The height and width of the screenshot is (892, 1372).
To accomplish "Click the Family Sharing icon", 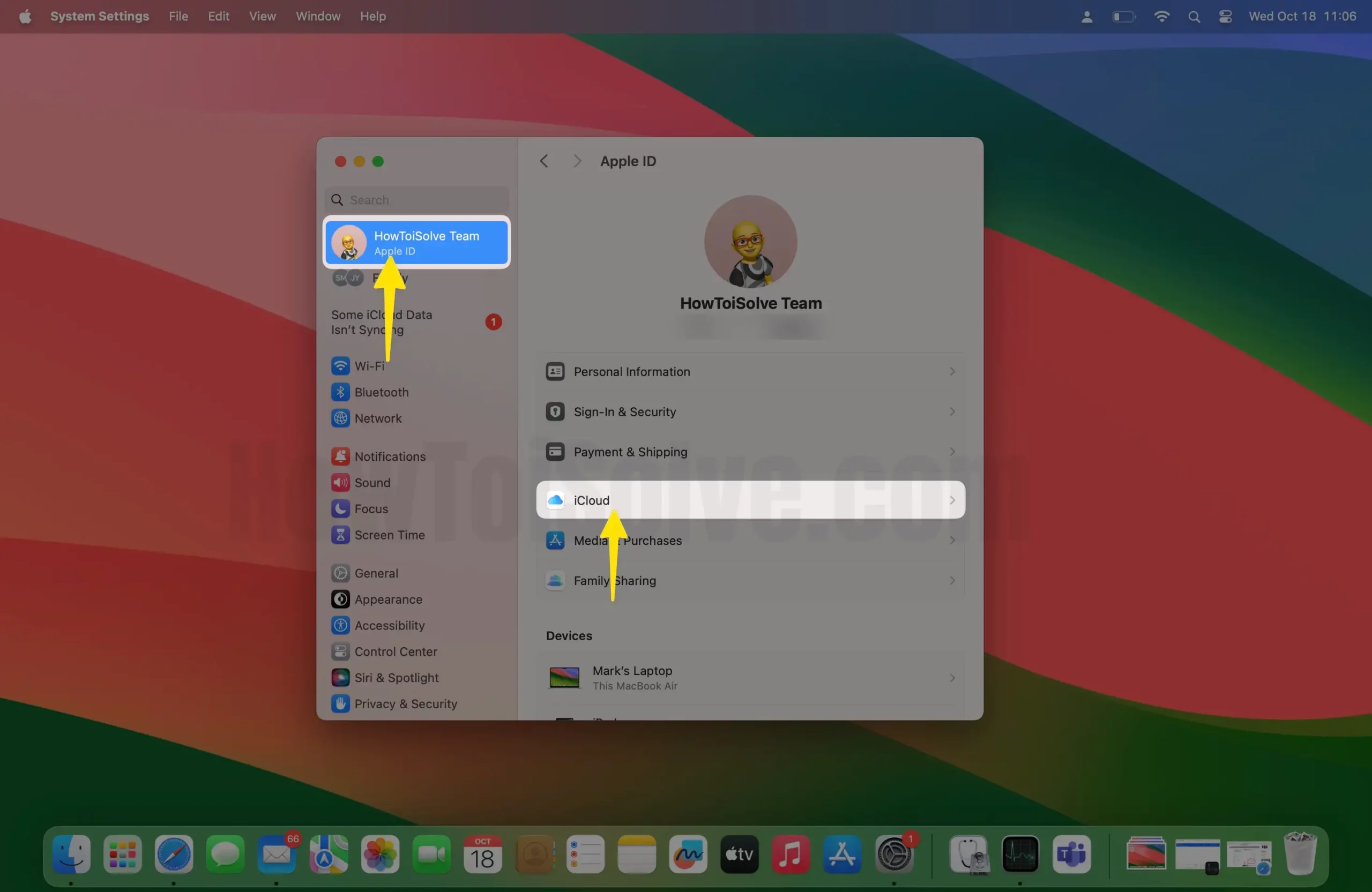I will pyautogui.click(x=555, y=580).
